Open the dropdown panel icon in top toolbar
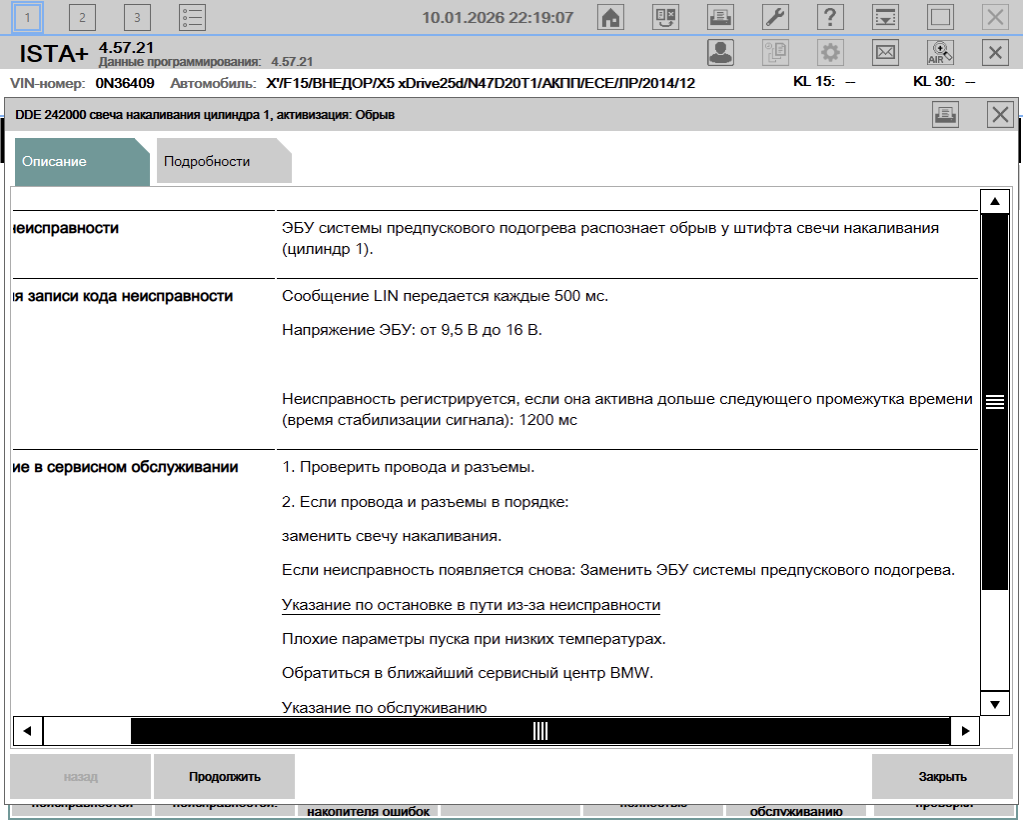 click(x=885, y=17)
